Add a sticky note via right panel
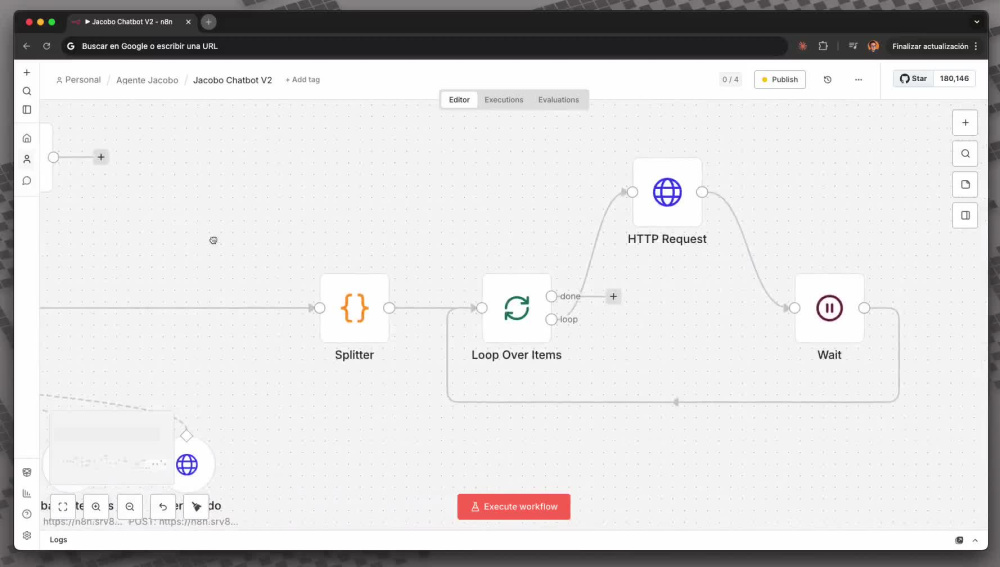 click(965, 184)
